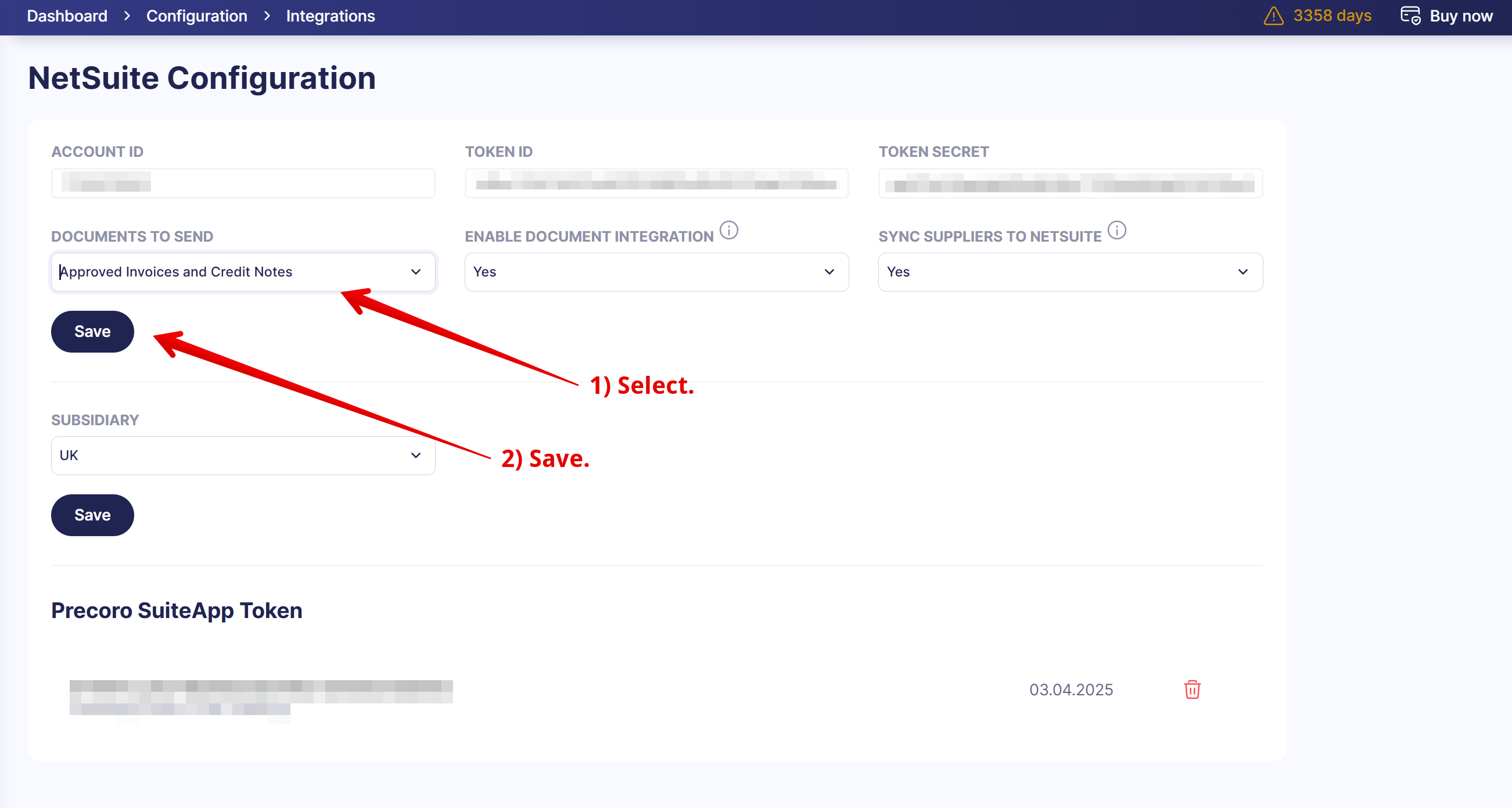1512x808 pixels.
Task: Click the trial warning triangle icon
Action: (1273, 16)
